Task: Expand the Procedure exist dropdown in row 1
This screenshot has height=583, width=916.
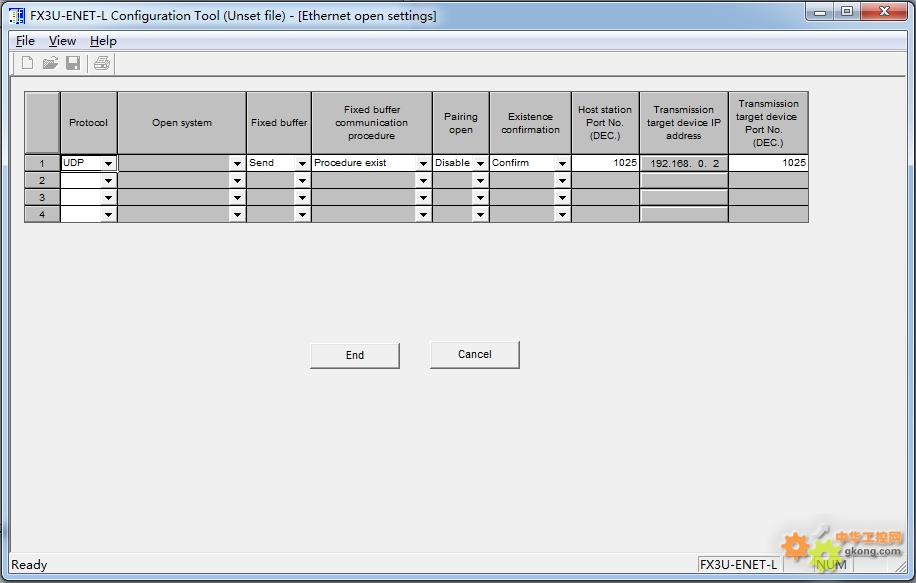Action: (x=424, y=164)
